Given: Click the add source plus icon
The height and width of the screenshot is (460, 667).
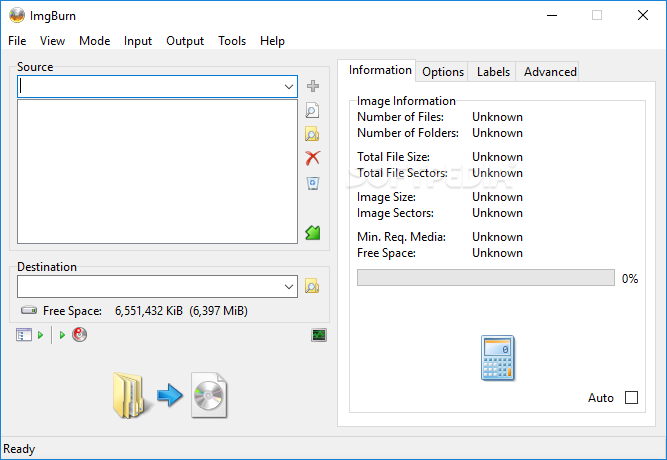Looking at the screenshot, I should [x=313, y=86].
